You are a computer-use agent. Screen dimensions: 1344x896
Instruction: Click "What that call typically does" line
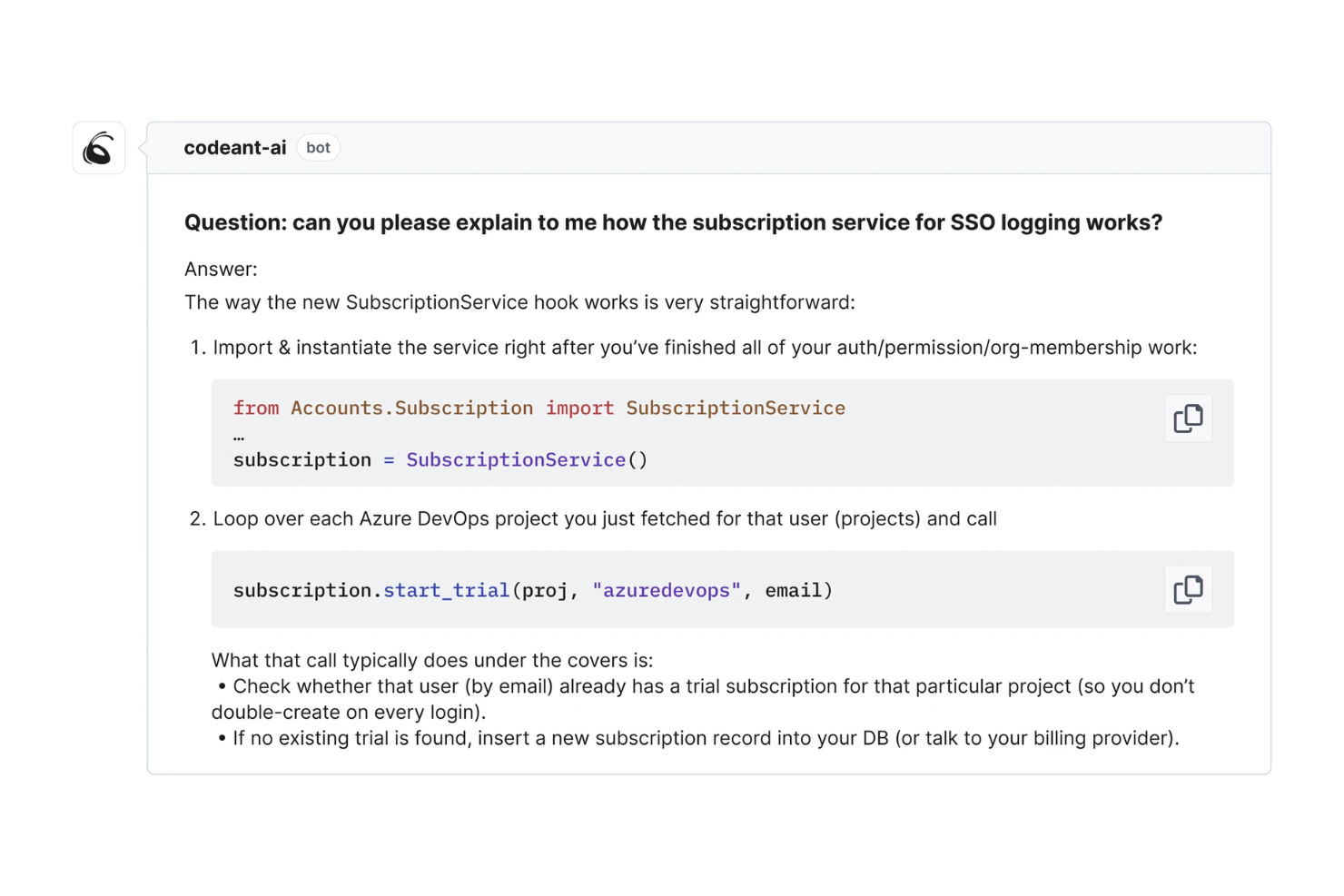(x=432, y=660)
